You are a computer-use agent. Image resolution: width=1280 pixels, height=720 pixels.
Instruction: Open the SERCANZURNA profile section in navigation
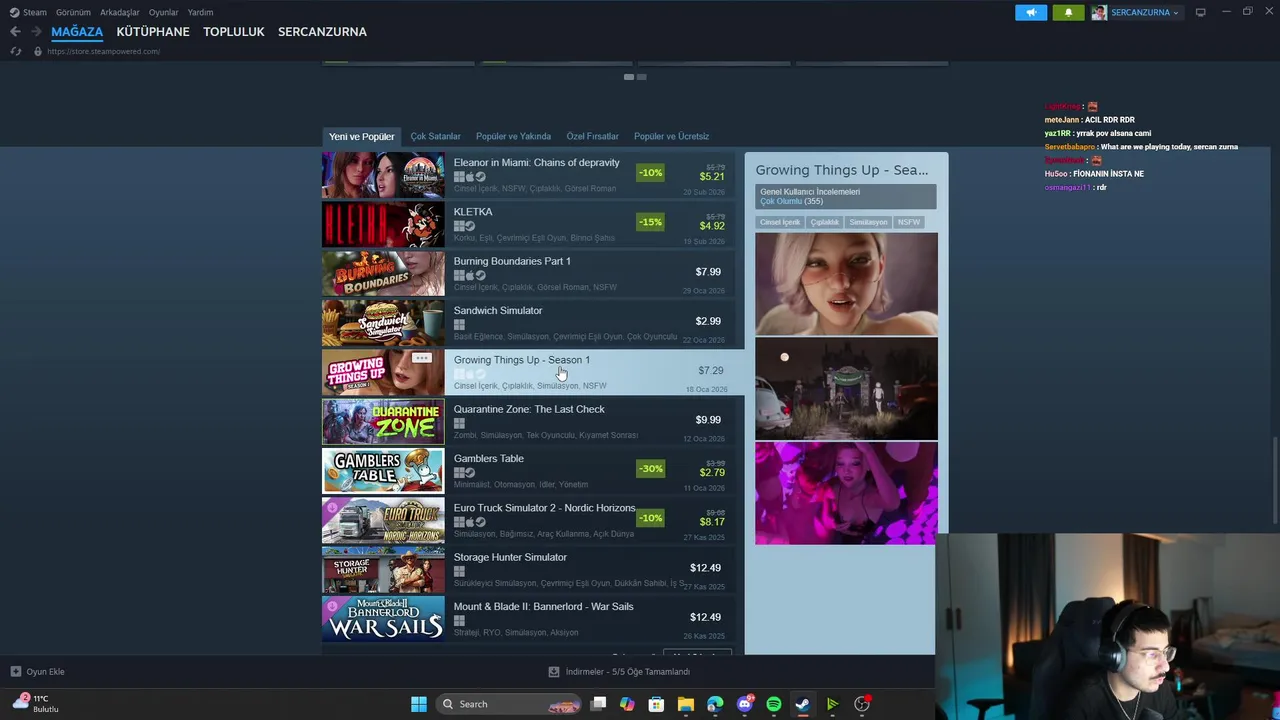pos(322,32)
